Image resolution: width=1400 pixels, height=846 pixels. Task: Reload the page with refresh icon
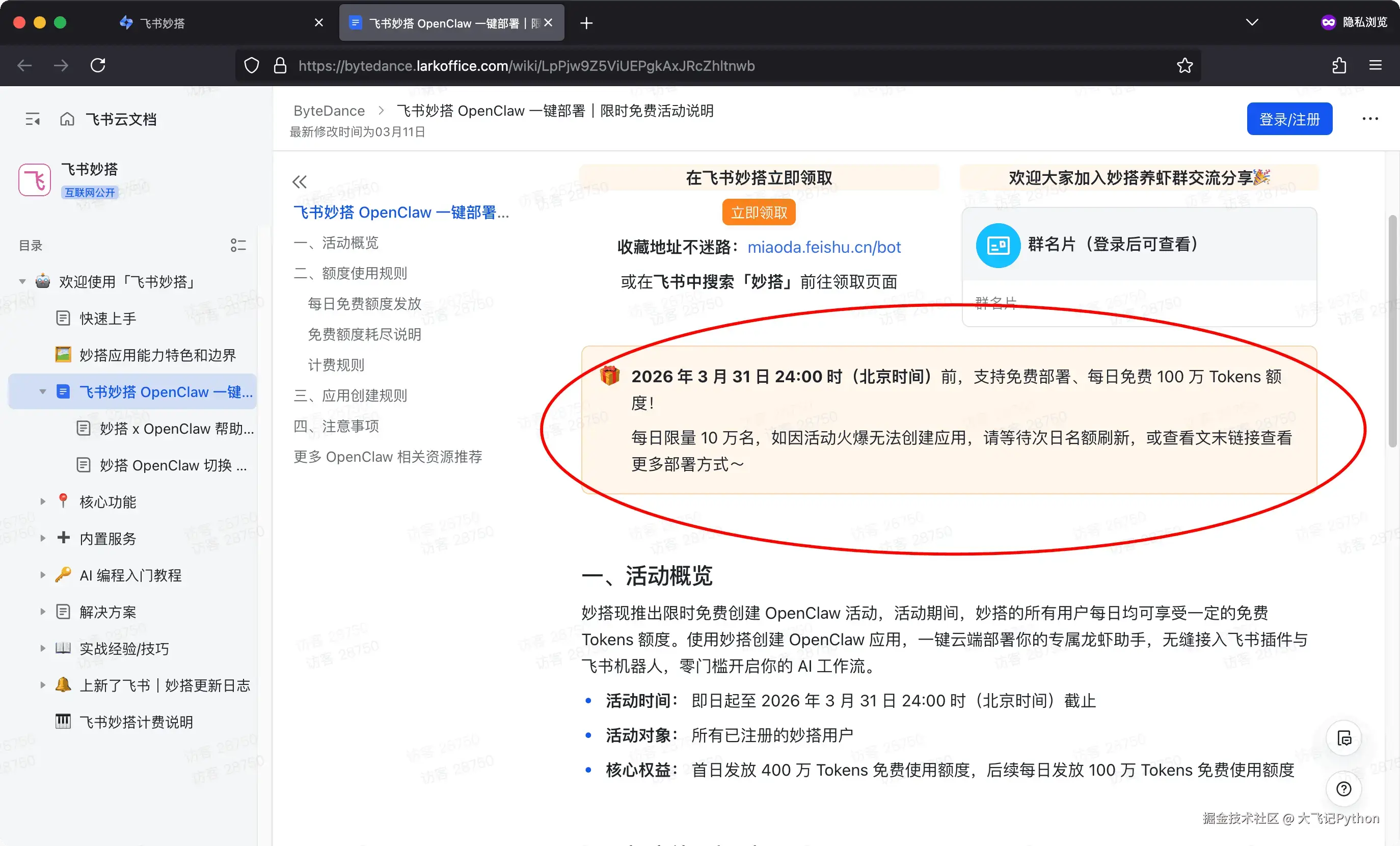98,66
